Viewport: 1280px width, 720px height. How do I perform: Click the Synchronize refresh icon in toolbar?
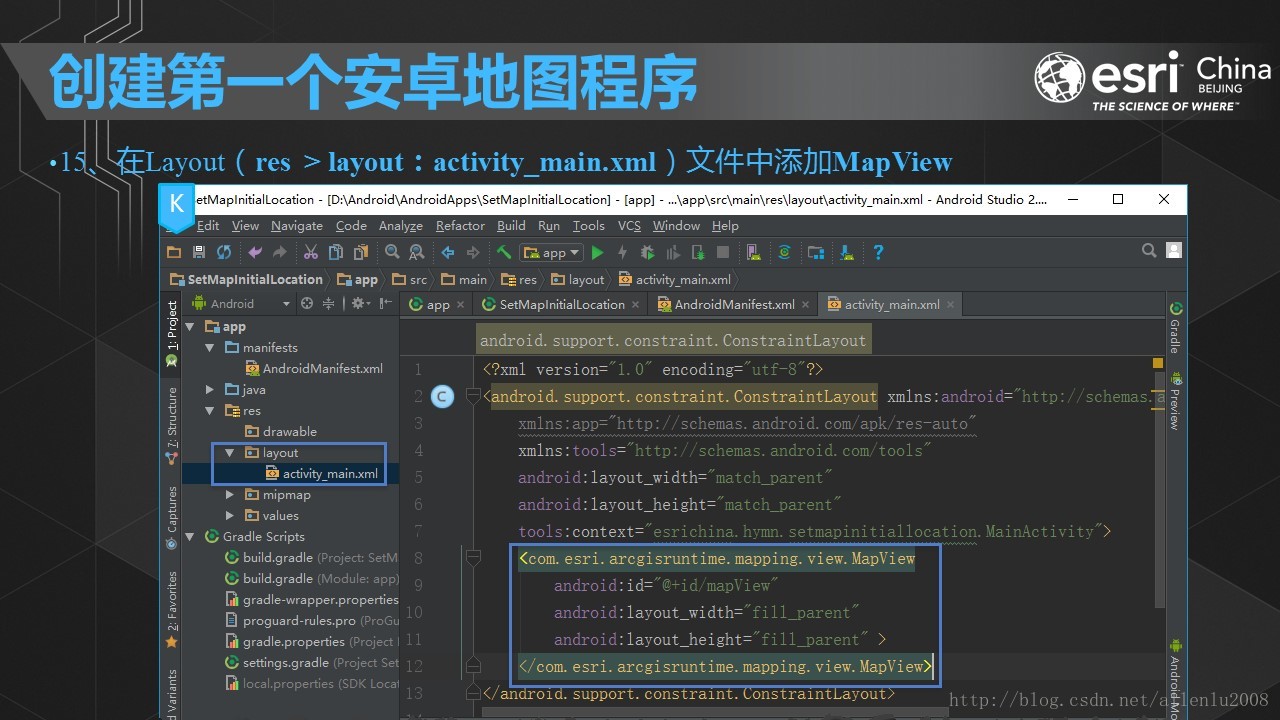(x=224, y=253)
